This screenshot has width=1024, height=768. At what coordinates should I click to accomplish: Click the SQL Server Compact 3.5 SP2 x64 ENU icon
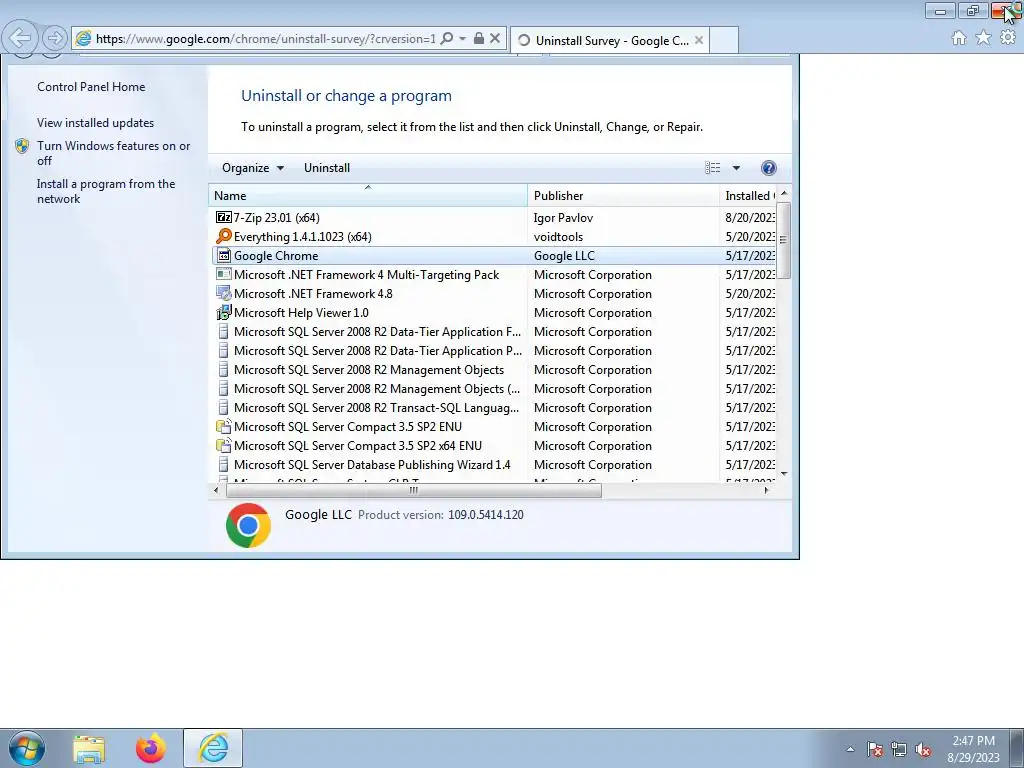click(x=223, y=445)
